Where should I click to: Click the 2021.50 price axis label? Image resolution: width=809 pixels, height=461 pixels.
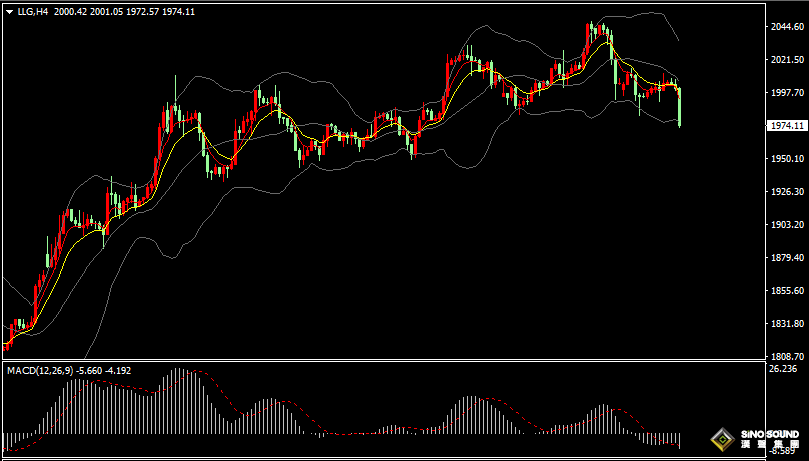click(x=785, y=61)
